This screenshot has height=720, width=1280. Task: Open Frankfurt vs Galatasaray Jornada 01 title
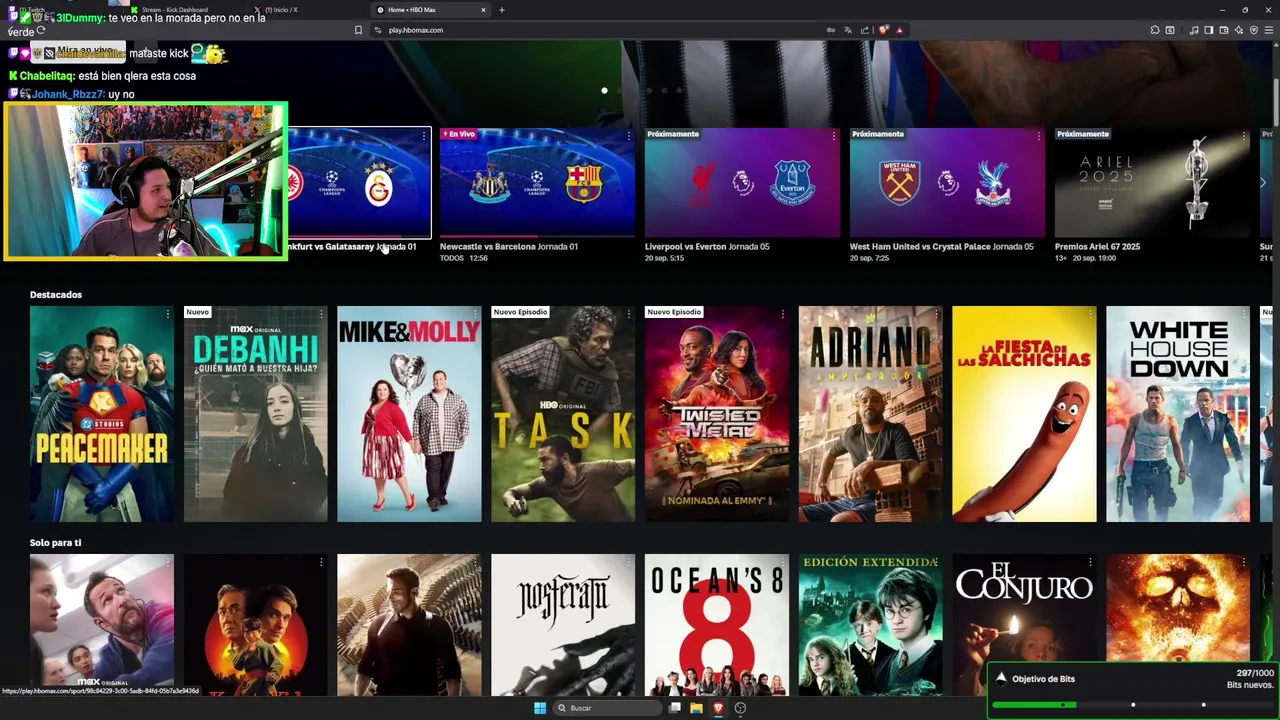(x=352, y=246)
